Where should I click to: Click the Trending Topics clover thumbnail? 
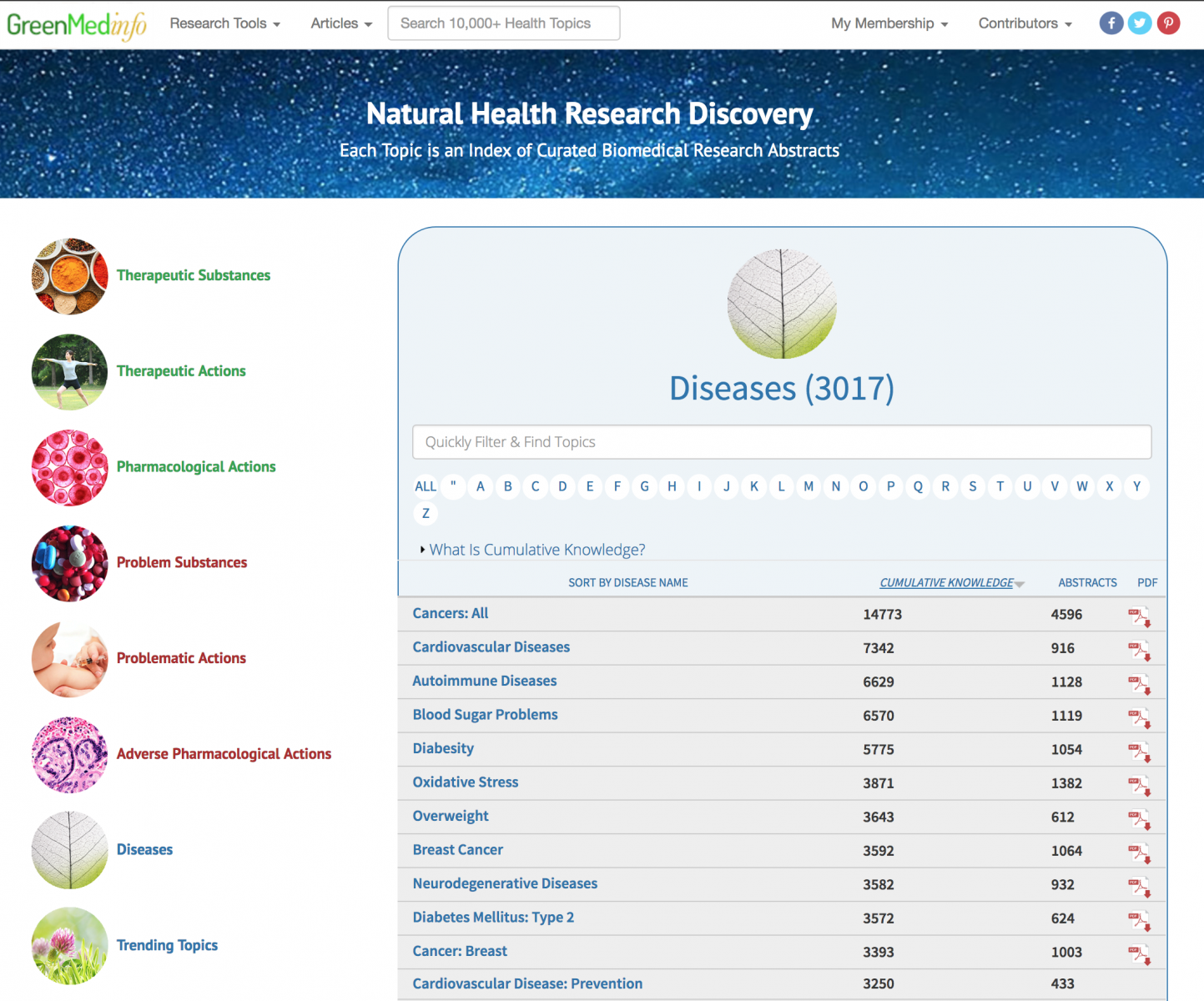coord(70,946)
